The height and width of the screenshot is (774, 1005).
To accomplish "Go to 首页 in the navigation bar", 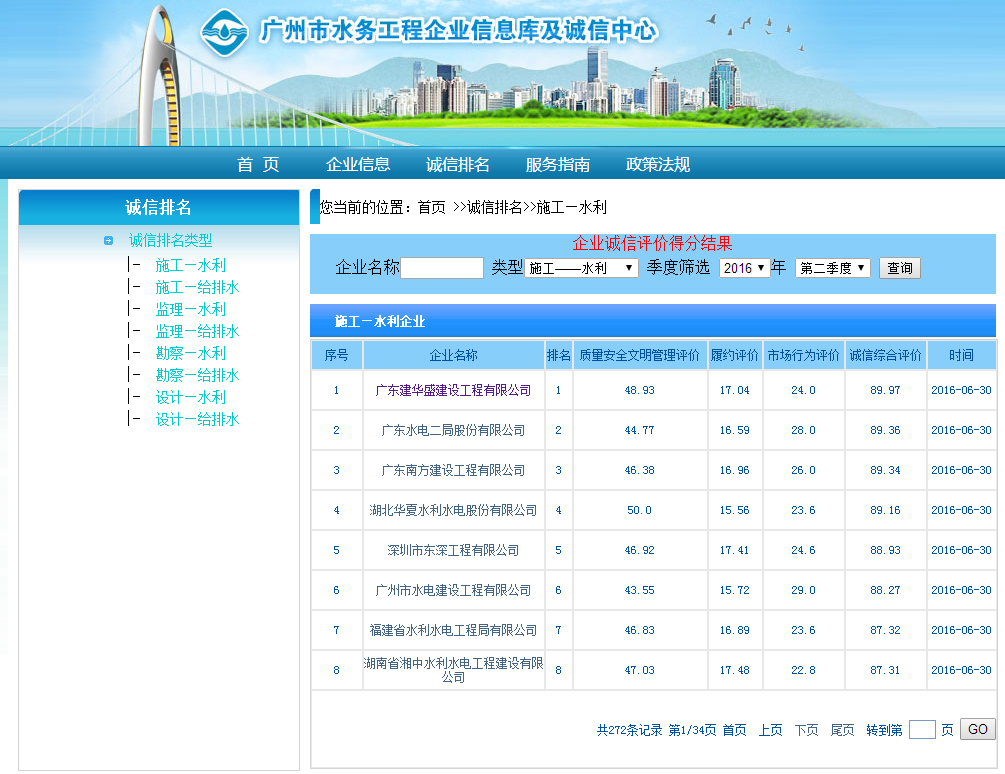I will pos(258,165).
